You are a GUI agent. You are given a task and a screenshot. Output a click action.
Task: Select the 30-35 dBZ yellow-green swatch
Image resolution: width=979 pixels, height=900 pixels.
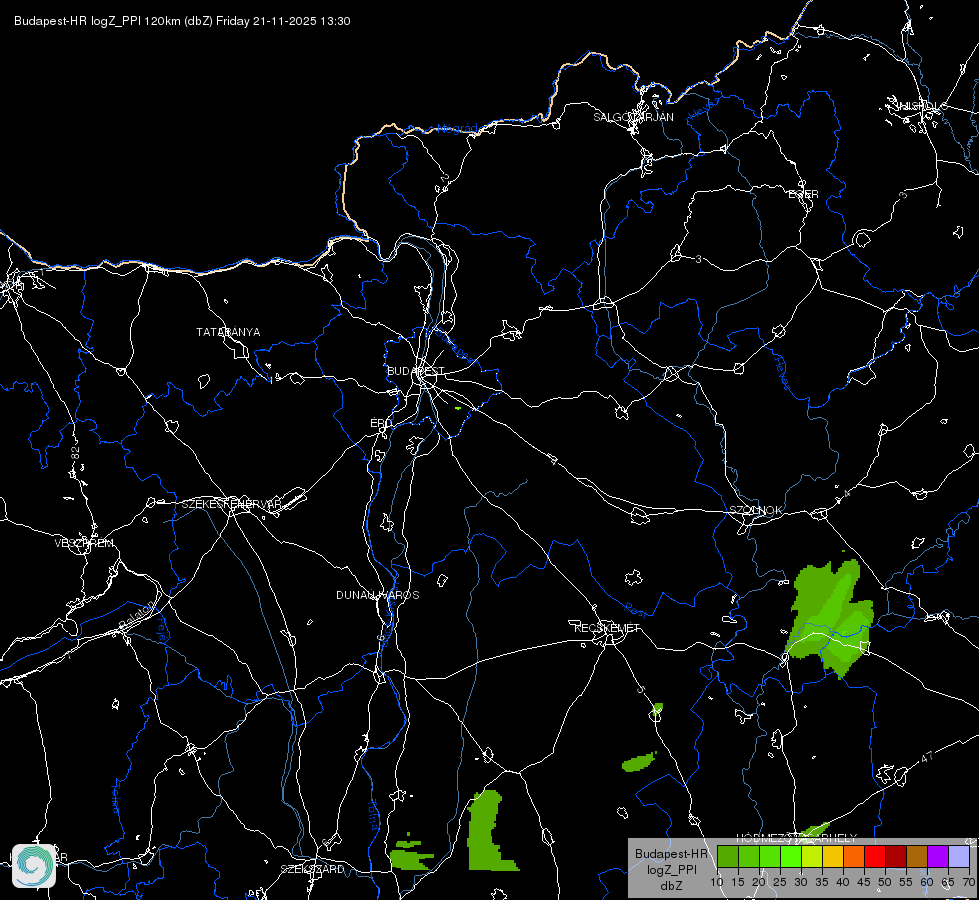812,857
